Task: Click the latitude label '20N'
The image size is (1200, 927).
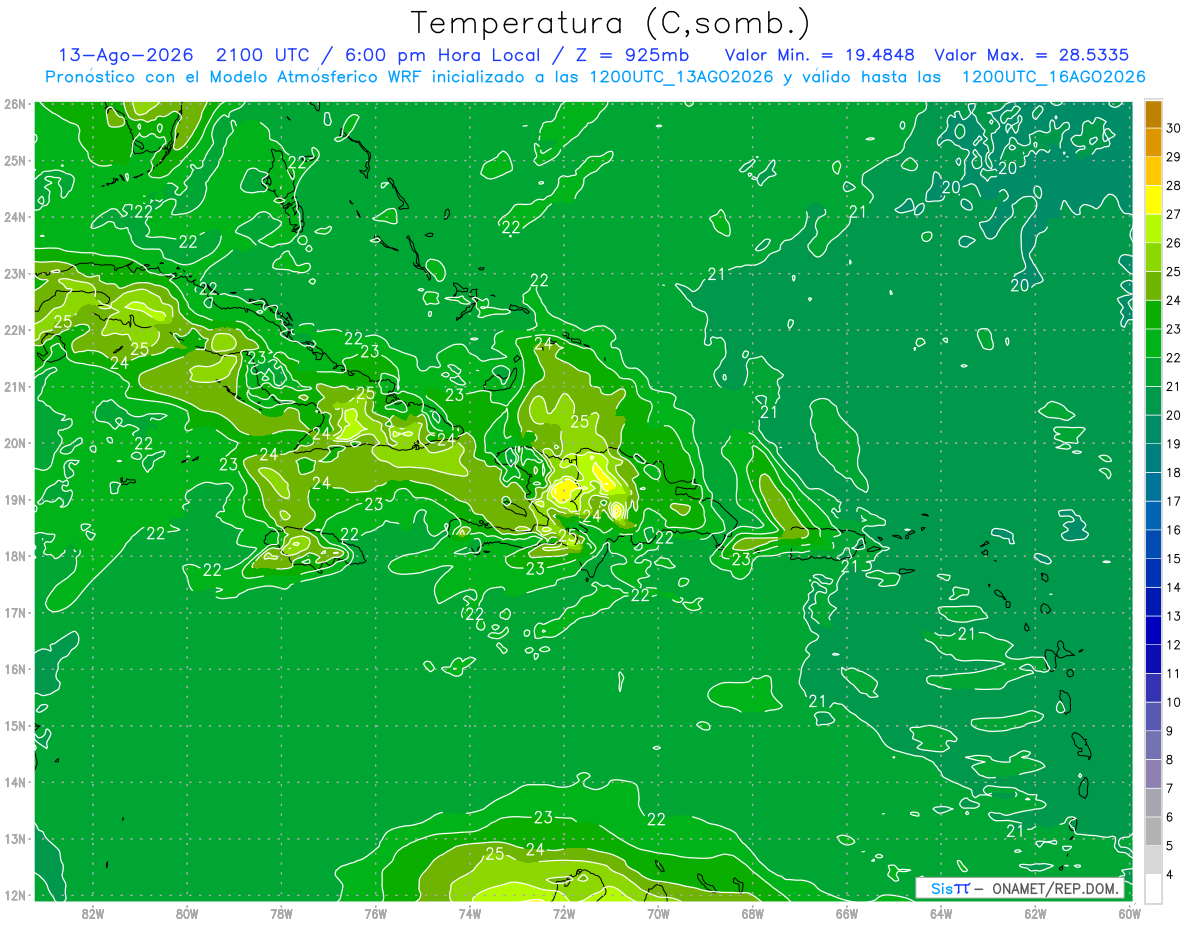Action: [x=14, y=443]
